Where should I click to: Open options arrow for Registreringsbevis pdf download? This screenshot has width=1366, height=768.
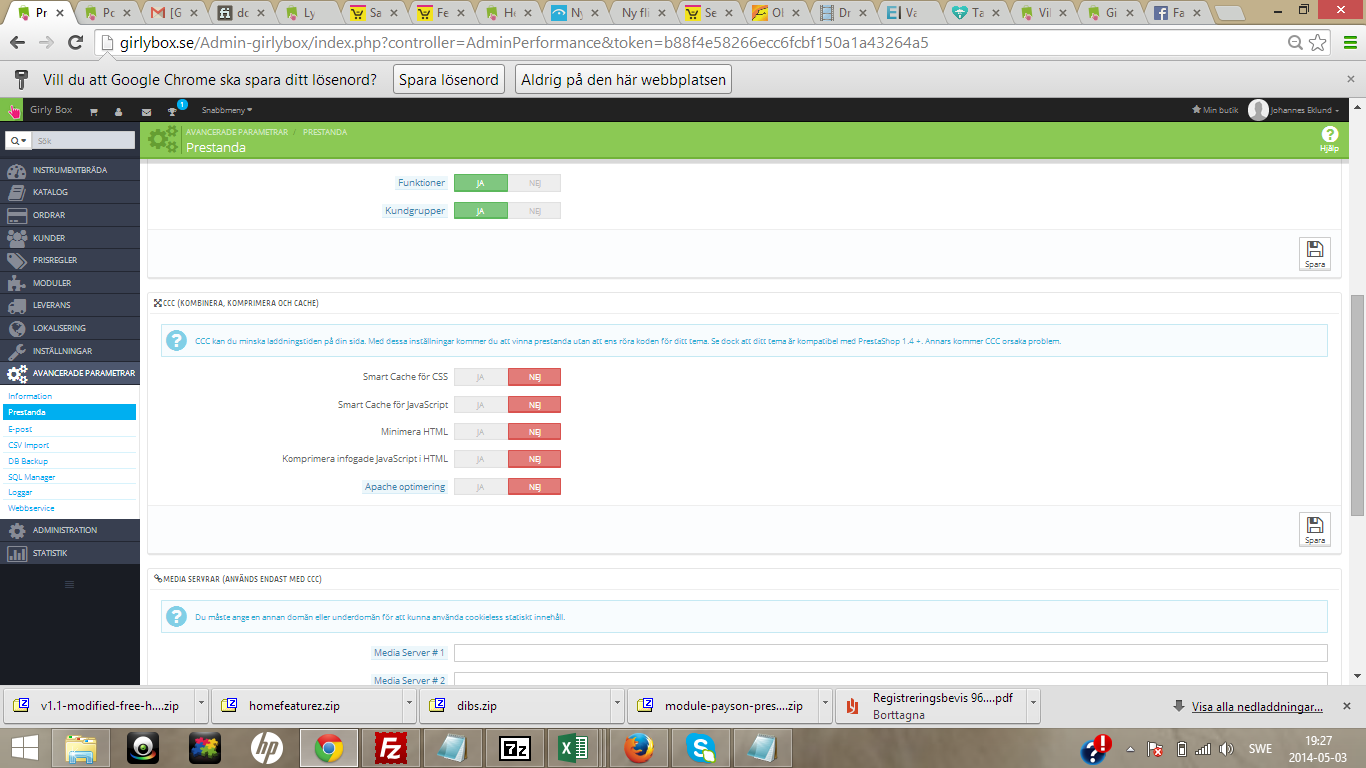[1033, 705]
